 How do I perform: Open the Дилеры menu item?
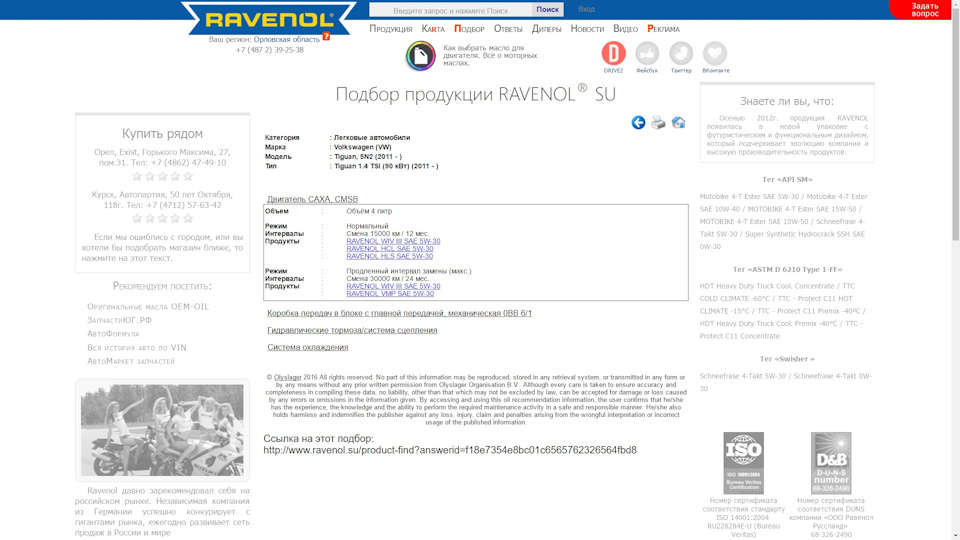point(546,29)
